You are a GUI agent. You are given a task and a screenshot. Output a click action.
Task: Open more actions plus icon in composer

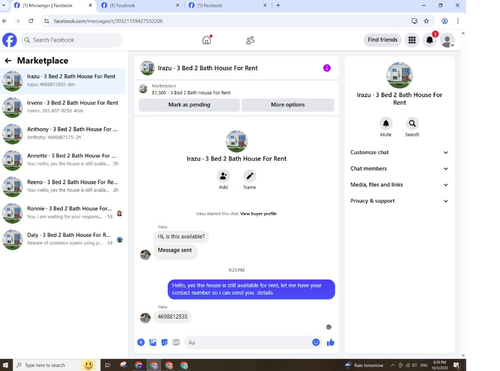coord(141,342)
